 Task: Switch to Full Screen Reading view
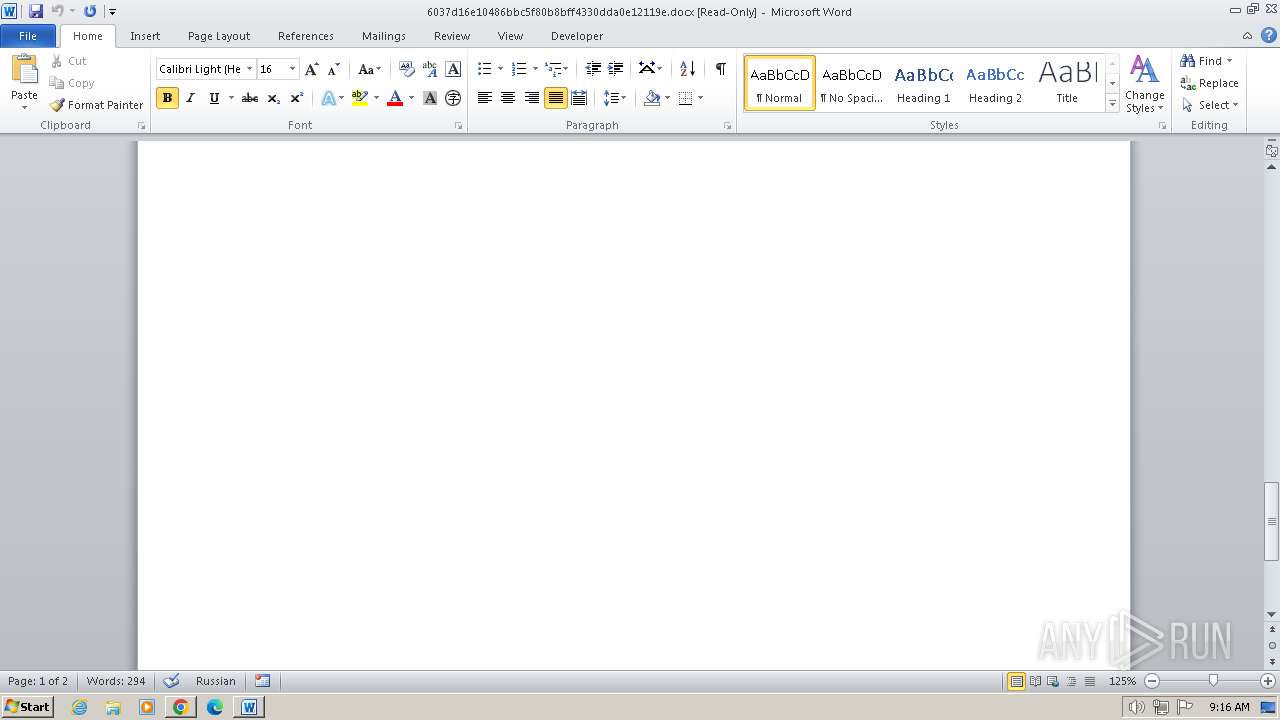click(1034, 681)
